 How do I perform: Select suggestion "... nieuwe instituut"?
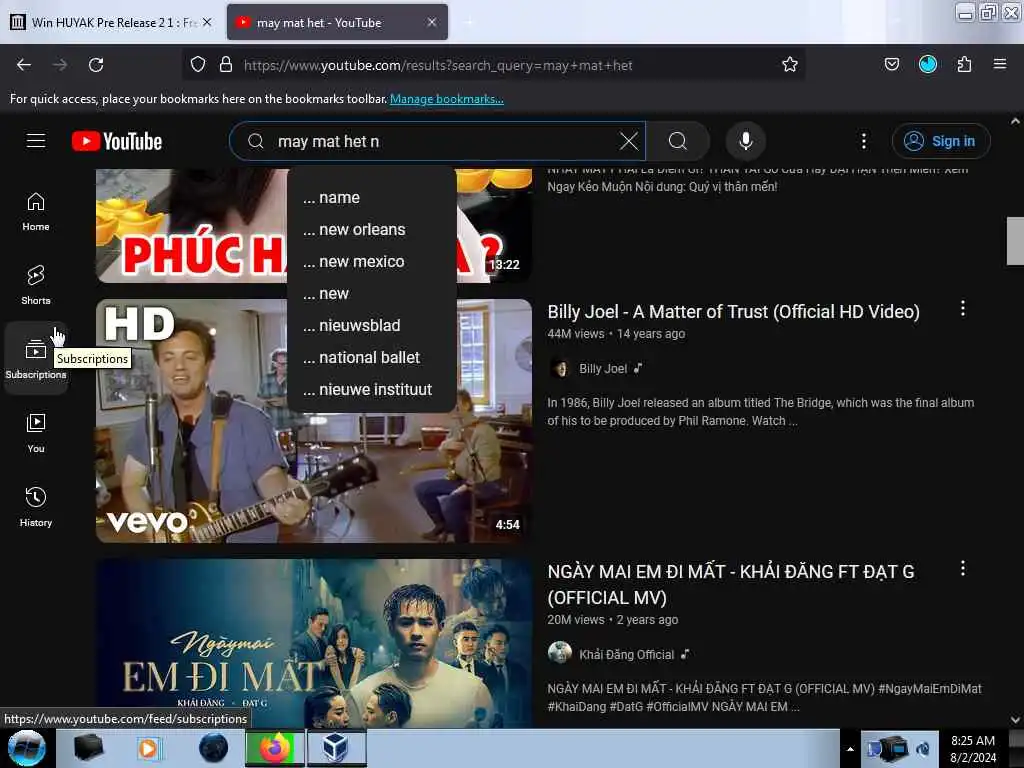click(x=372, y=389)
